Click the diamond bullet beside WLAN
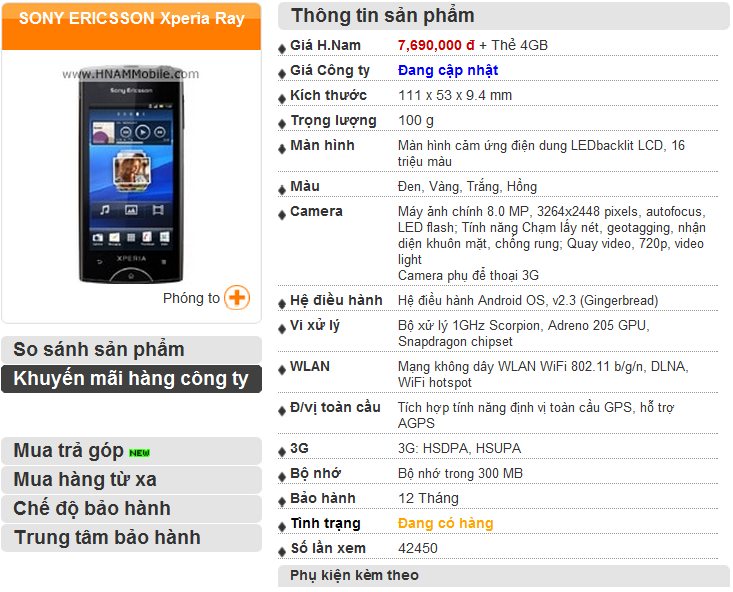The height and width of the screenshot is (592, 733). point(282,370)
